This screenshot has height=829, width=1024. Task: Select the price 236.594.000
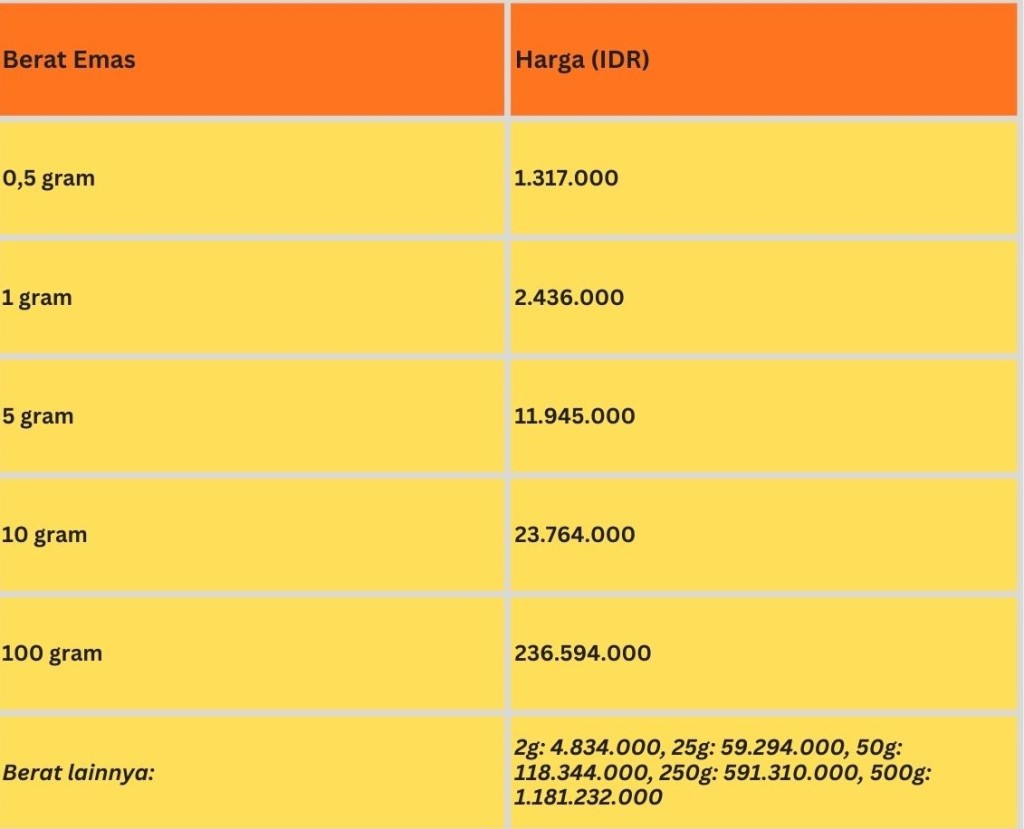(x=582, y=654)
